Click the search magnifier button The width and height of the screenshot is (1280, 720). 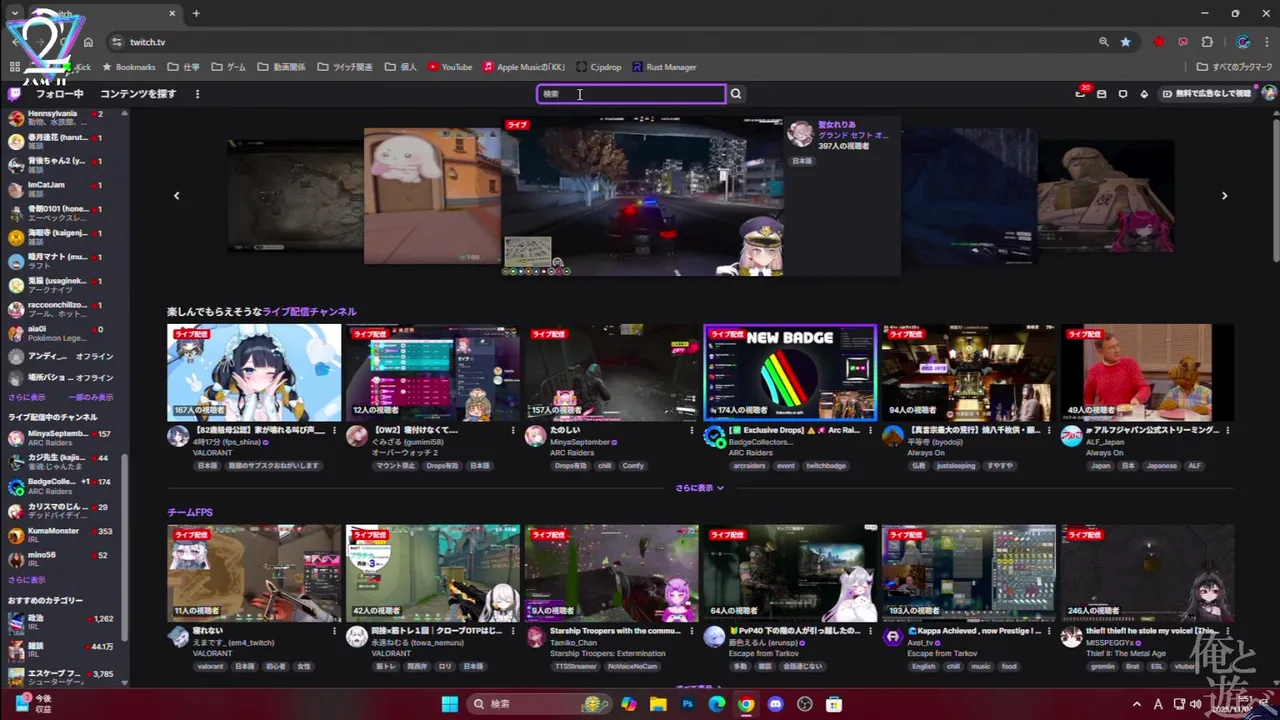736,94
